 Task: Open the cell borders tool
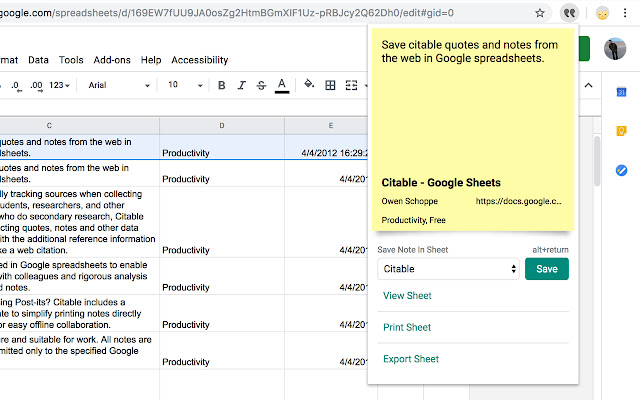[331, 85]
